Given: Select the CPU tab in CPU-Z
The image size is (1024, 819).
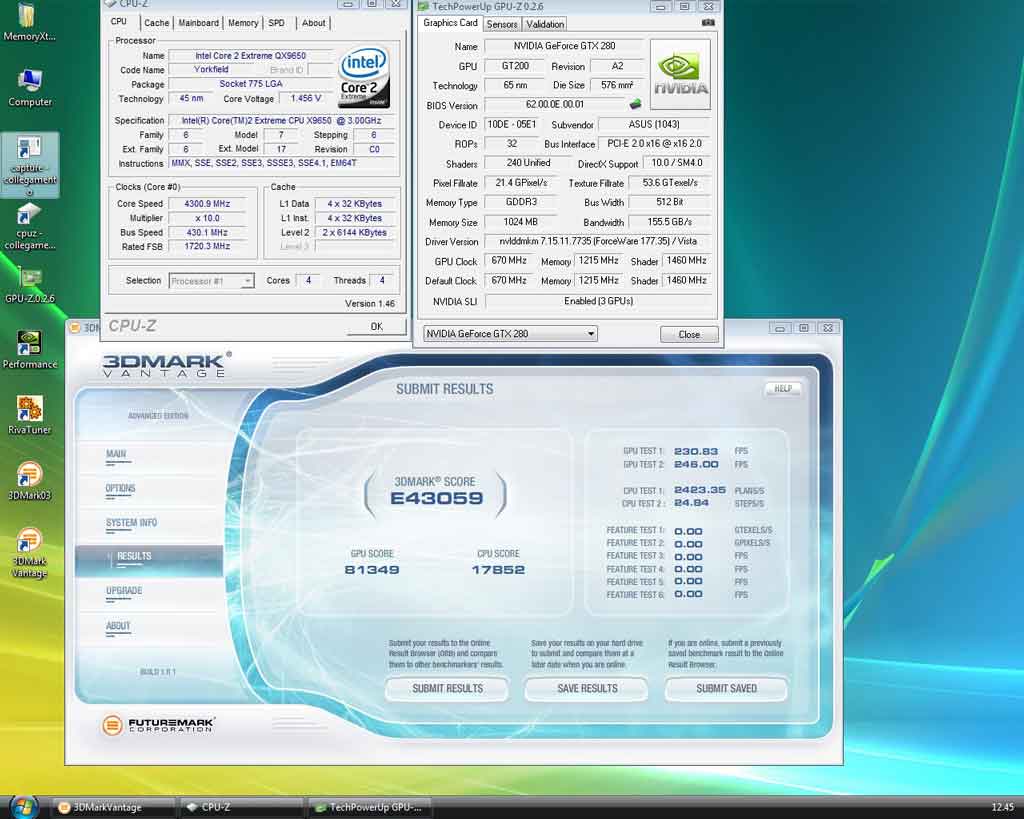Looking at the screenshot, I should [x=119, y=22].
